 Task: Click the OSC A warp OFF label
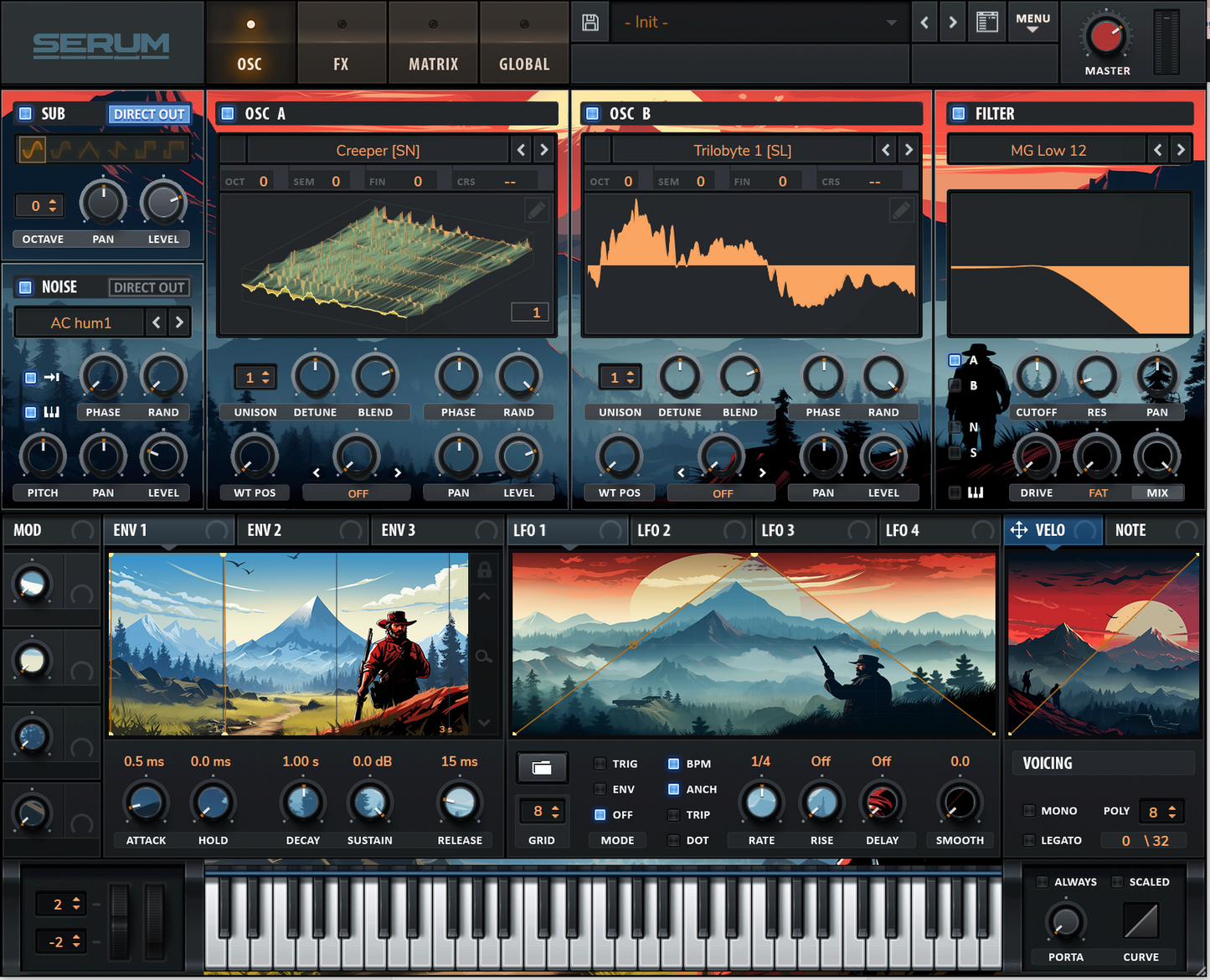[358, 493]
